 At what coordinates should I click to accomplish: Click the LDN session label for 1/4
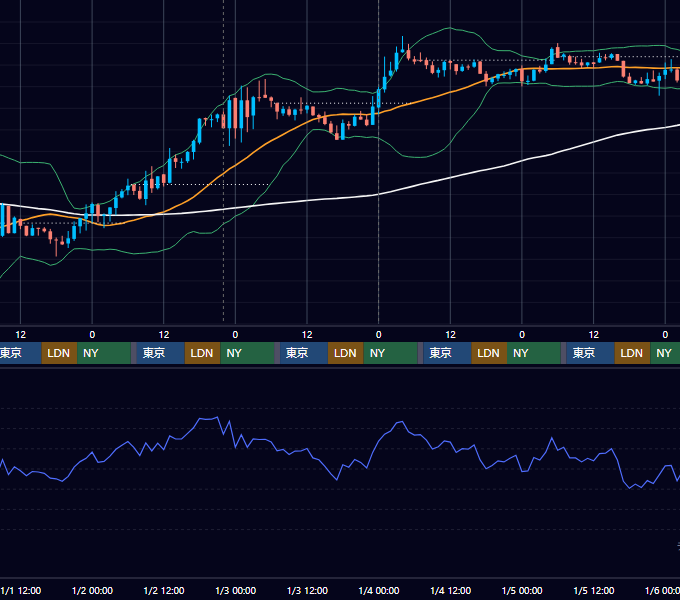pyautogui.click(x=489, y=353)
